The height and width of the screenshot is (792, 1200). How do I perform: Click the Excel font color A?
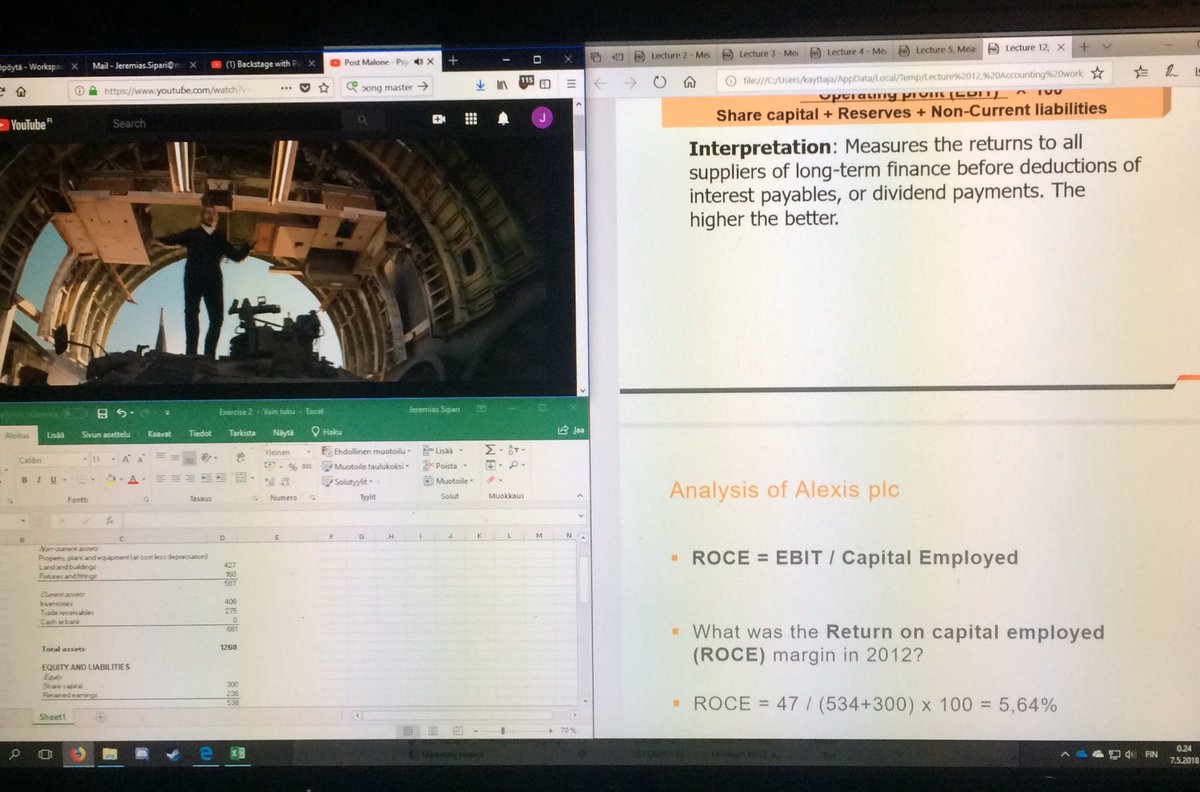[132, 480]
